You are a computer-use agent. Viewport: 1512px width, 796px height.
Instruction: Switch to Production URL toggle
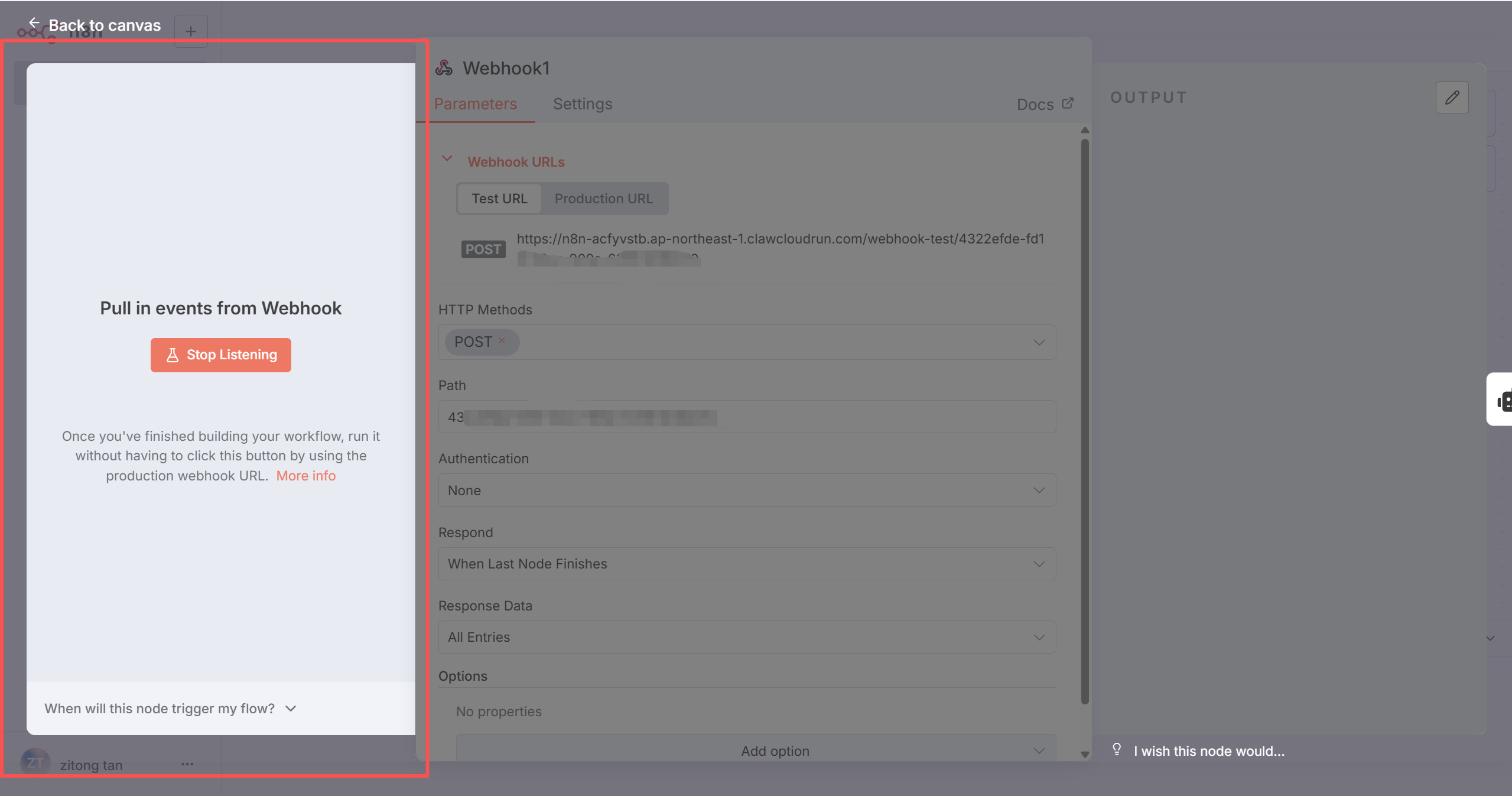[603, 199]
